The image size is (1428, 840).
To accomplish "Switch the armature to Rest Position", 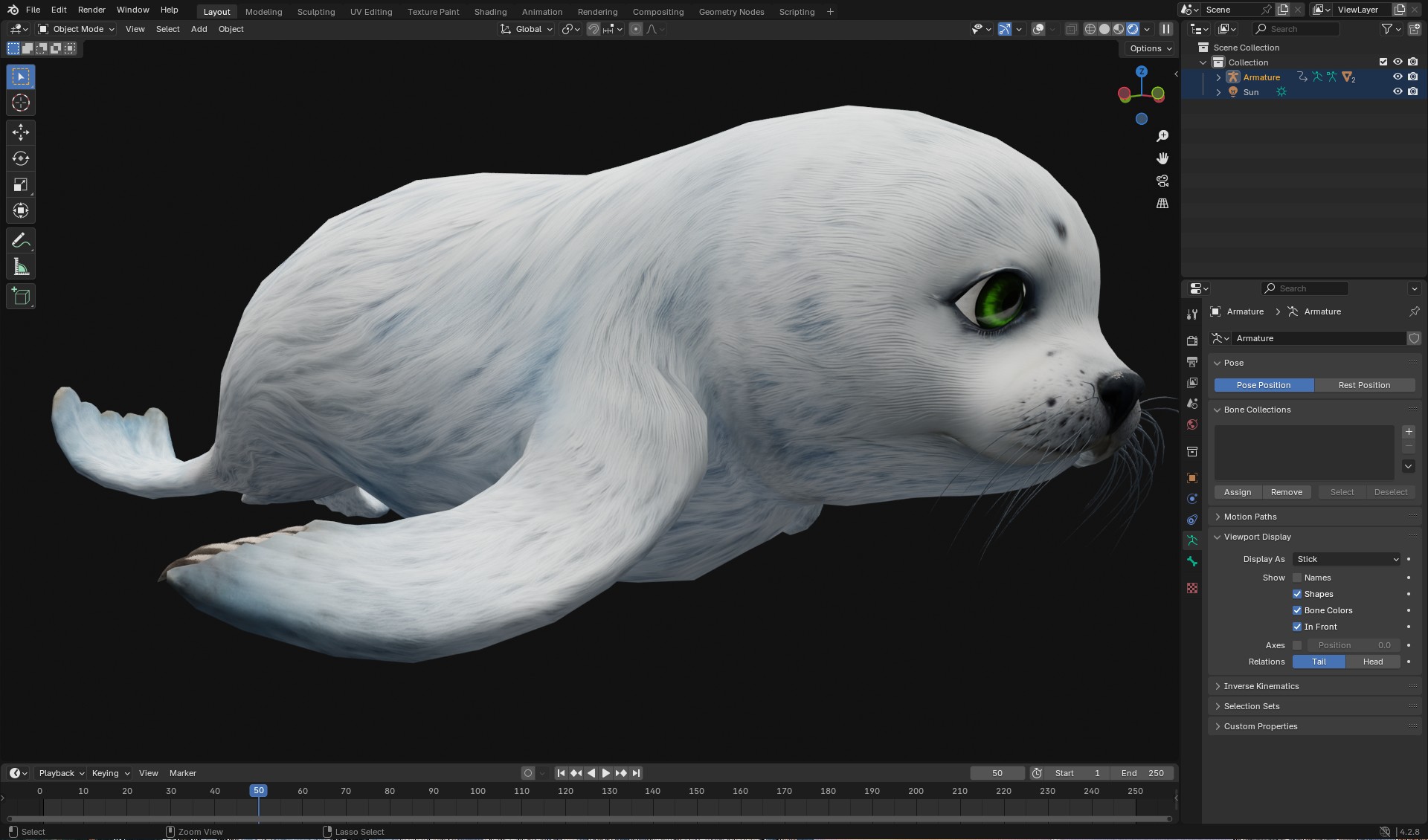I will click(x=1364, y=385).
